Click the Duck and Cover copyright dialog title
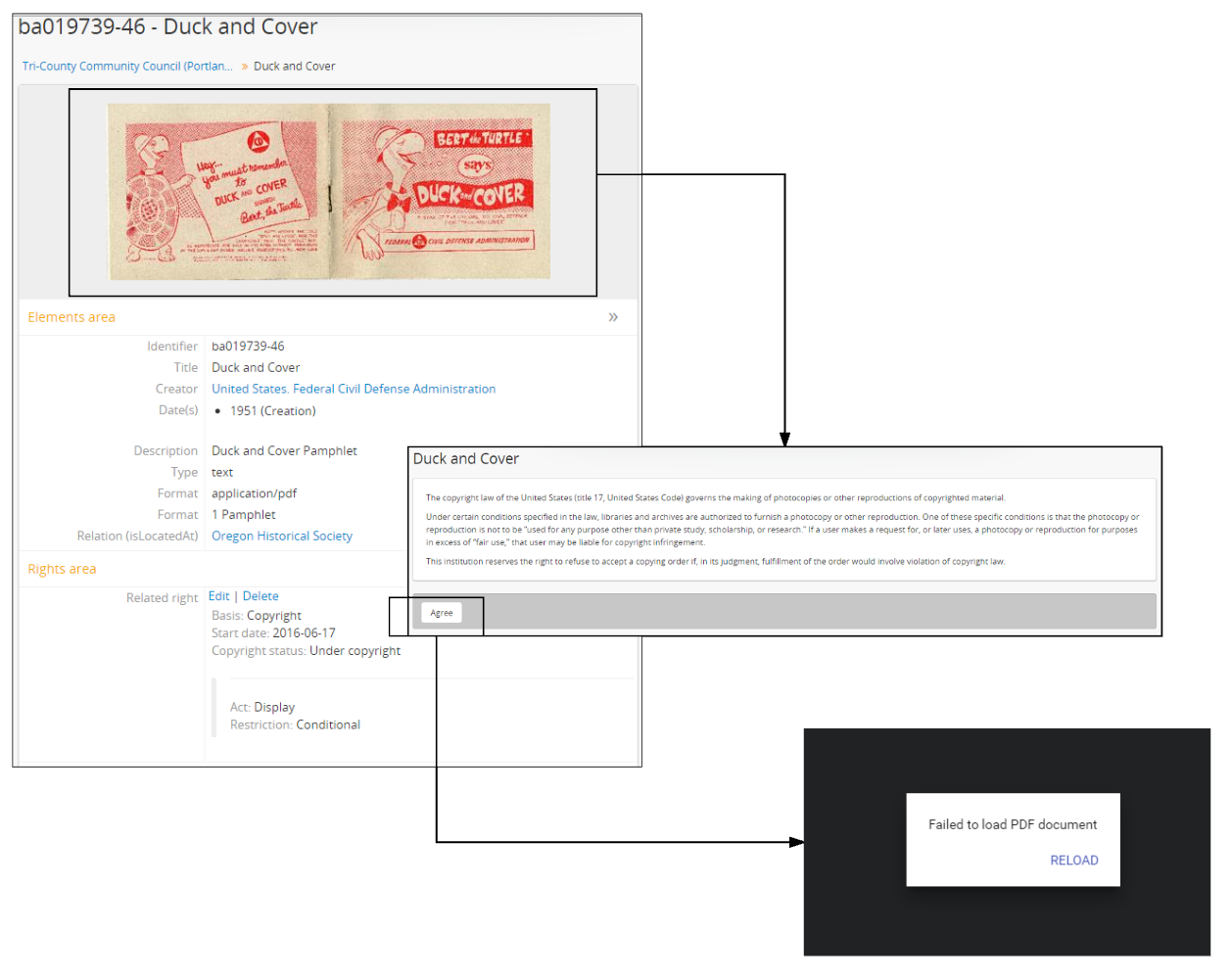Viewport: 1232px width, 980px height. 466,459
